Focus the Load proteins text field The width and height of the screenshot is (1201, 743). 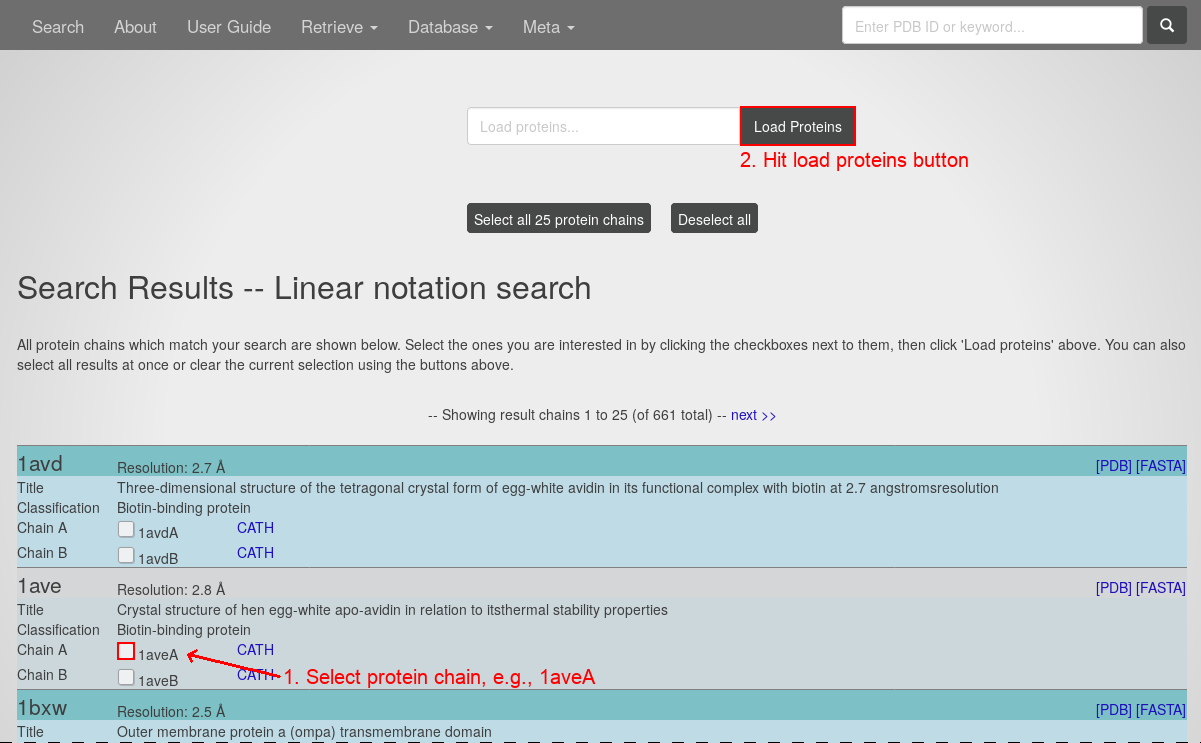click(x=603, y=127)
